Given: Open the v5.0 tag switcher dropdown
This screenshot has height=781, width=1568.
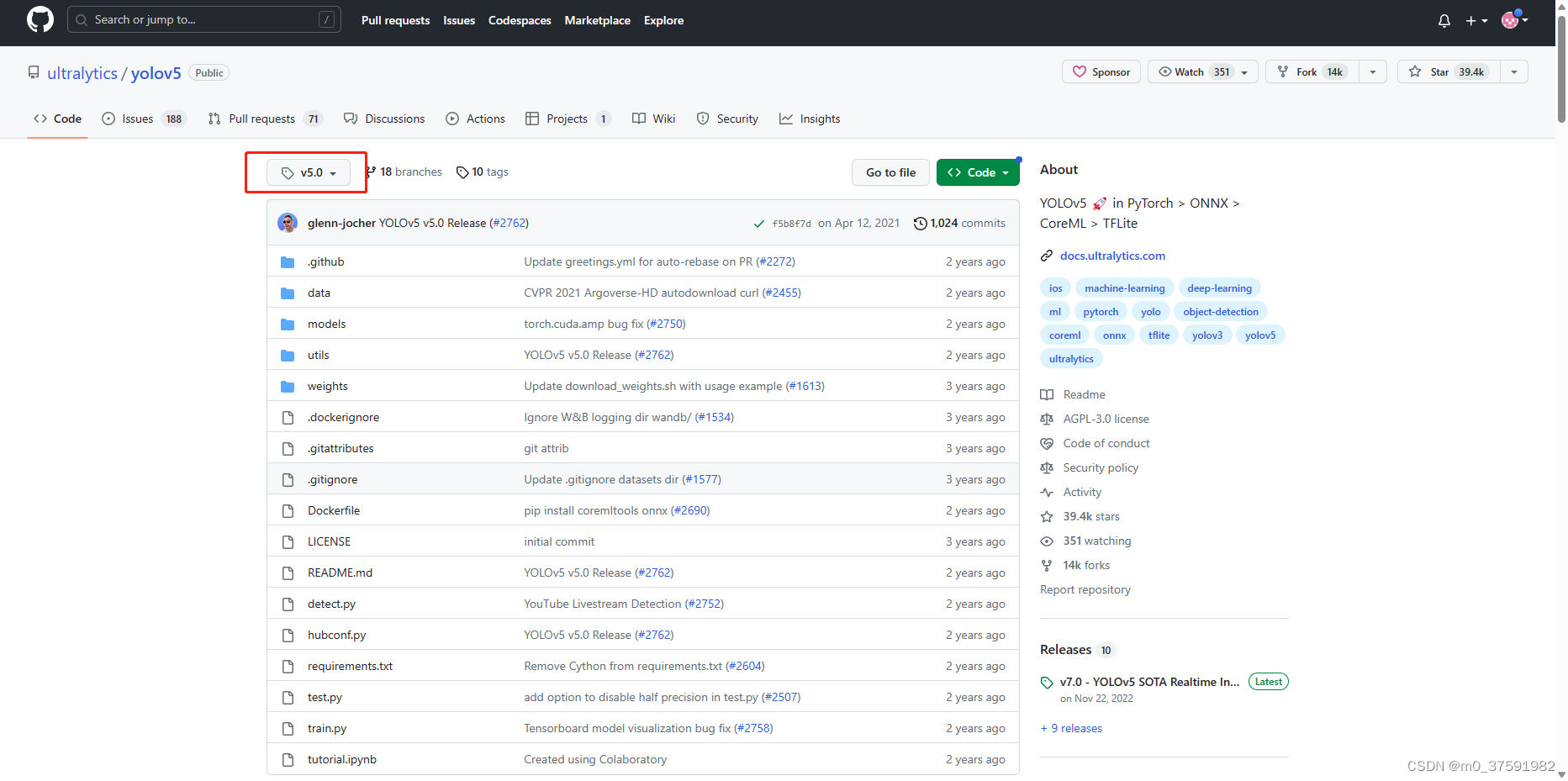Looking at the screenshot, I should point(309,172).
